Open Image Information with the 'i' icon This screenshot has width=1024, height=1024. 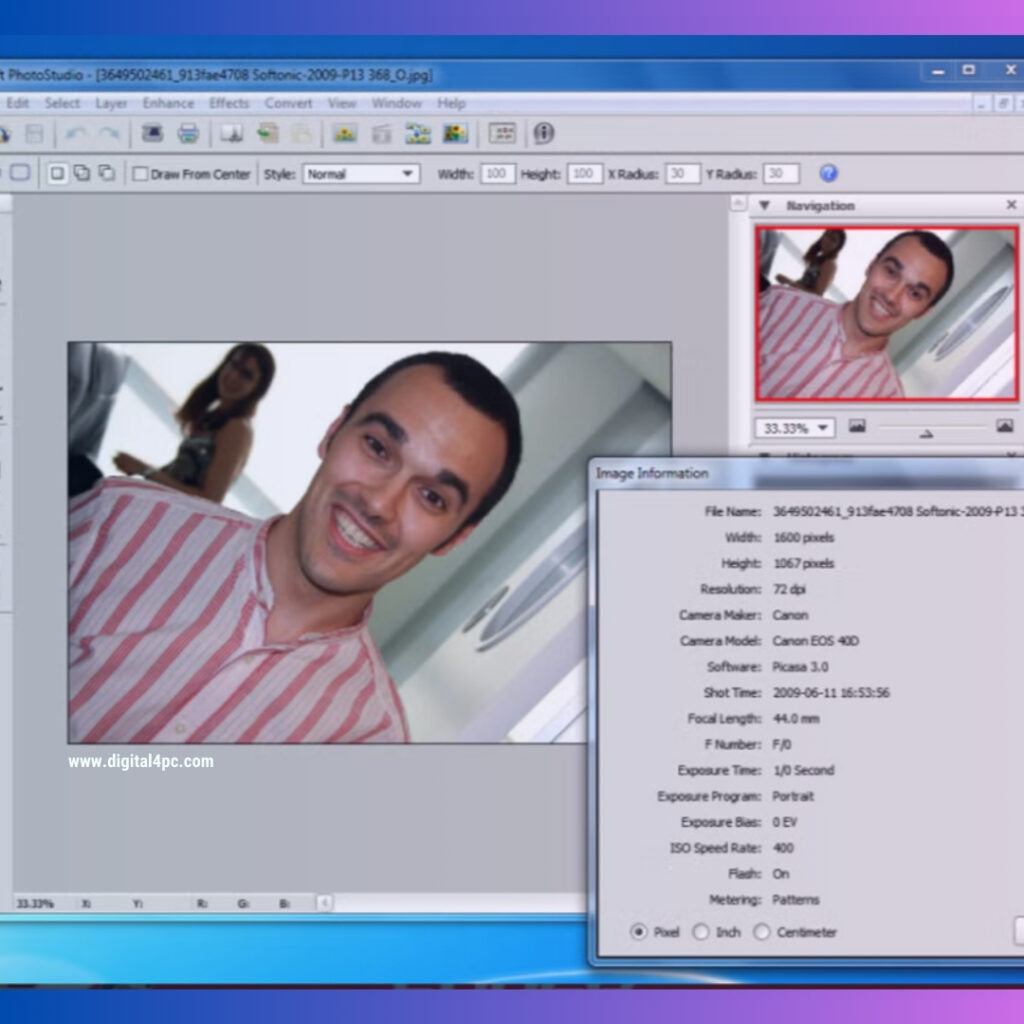(544, 133)
